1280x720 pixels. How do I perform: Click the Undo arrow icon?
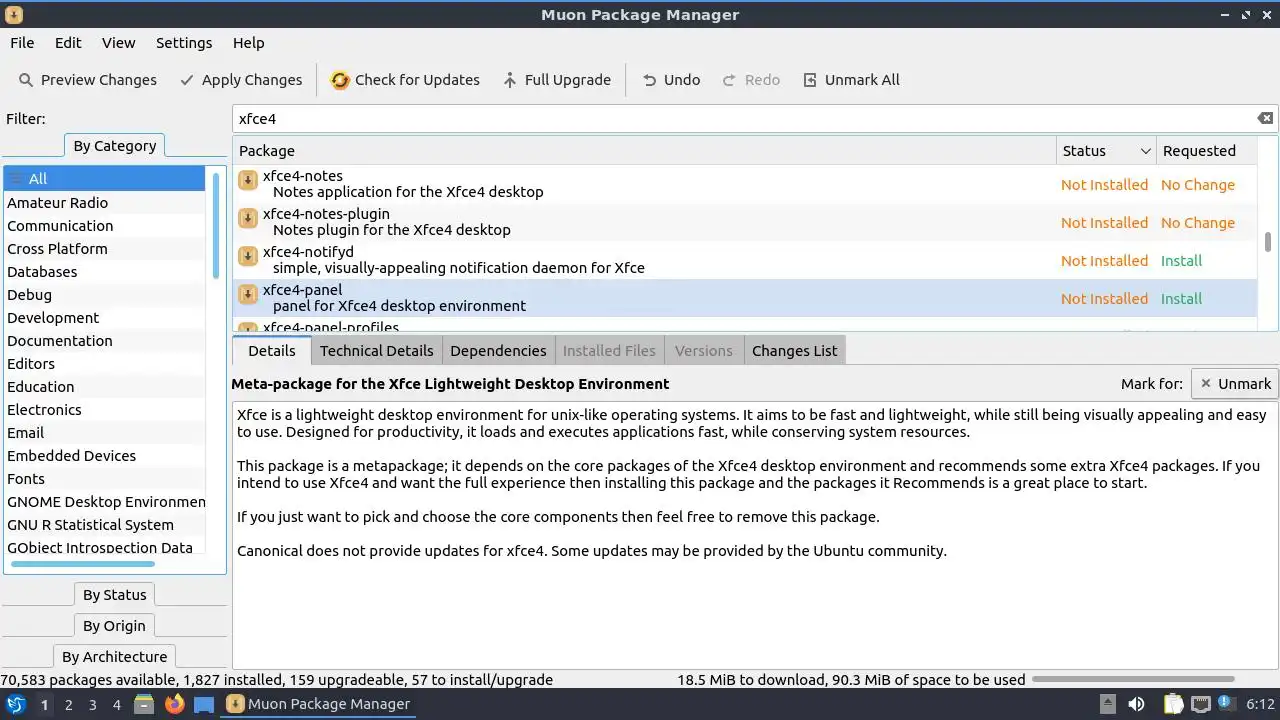(650, 80)
